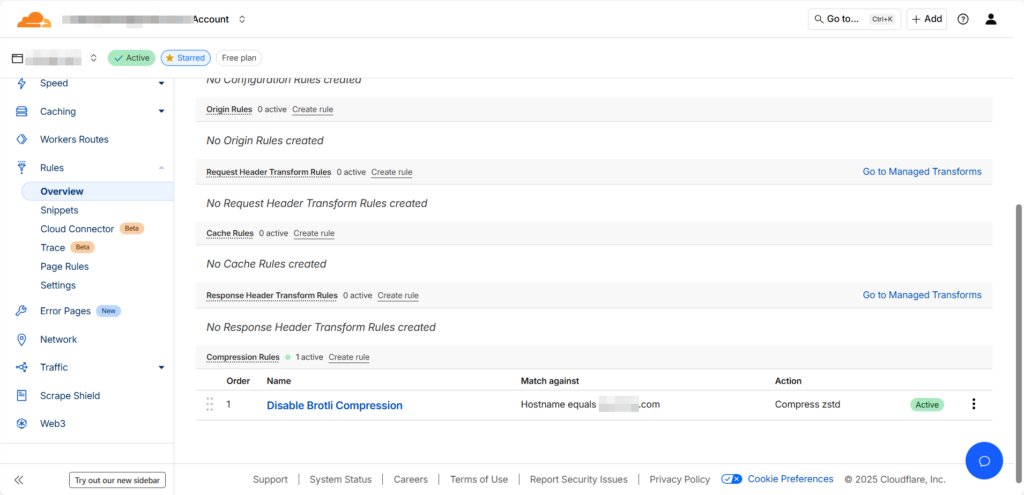
Task: Click the Cloudflare logo icon
Action: tap(34, 19)
